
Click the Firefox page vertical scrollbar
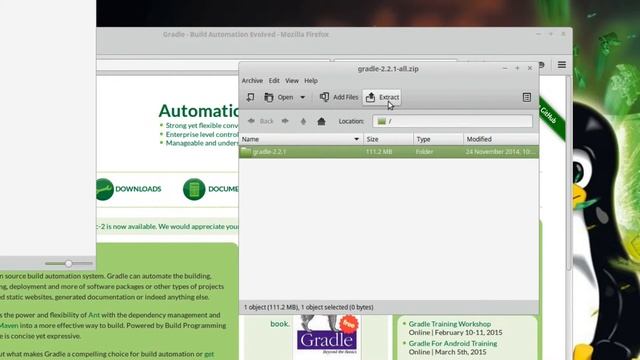569,173
